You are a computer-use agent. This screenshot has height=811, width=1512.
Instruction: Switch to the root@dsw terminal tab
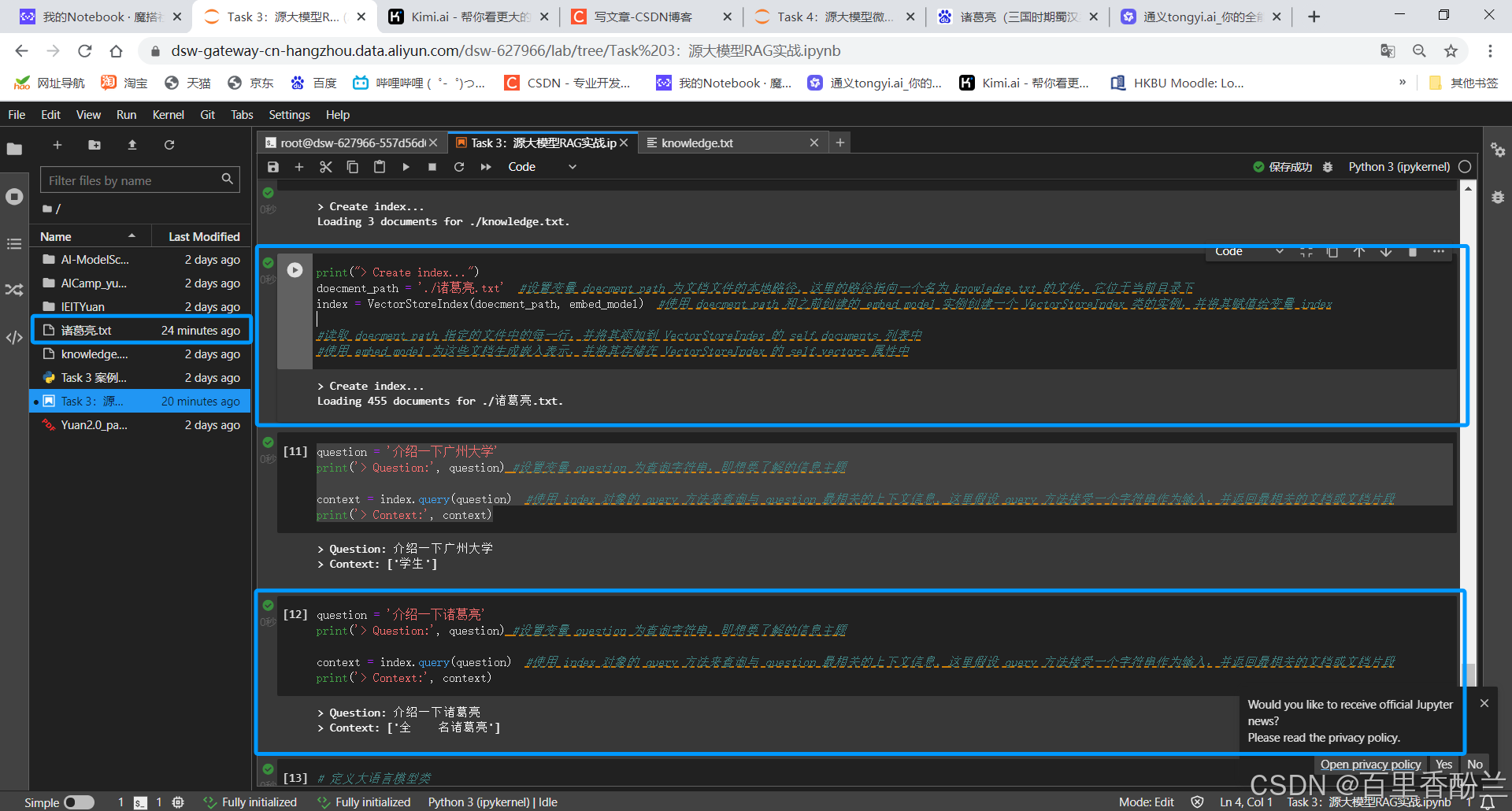coord(353,143)
